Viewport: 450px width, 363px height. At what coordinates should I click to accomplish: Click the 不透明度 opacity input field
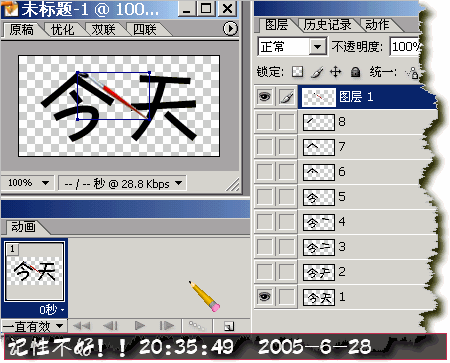coord(405,46)
